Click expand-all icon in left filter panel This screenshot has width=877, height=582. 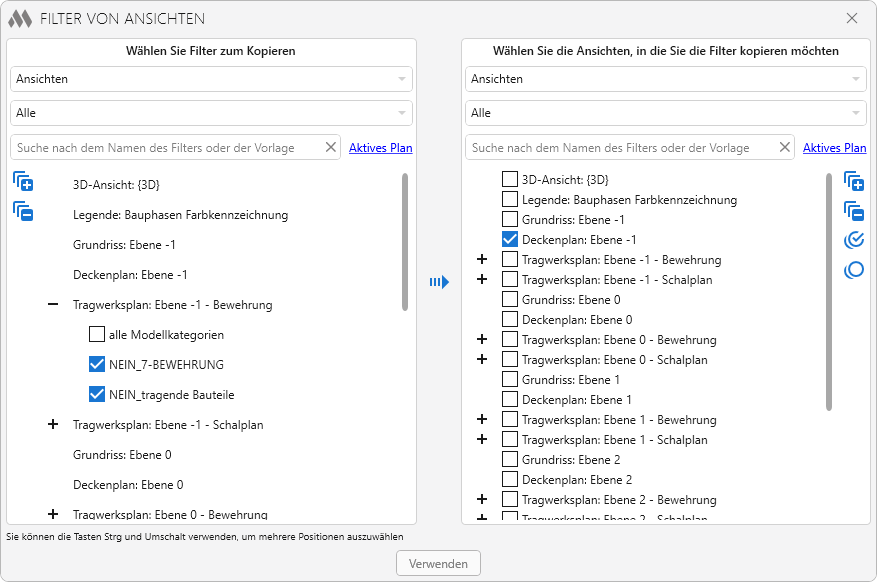pyautogui.click(x=23, y=182)
